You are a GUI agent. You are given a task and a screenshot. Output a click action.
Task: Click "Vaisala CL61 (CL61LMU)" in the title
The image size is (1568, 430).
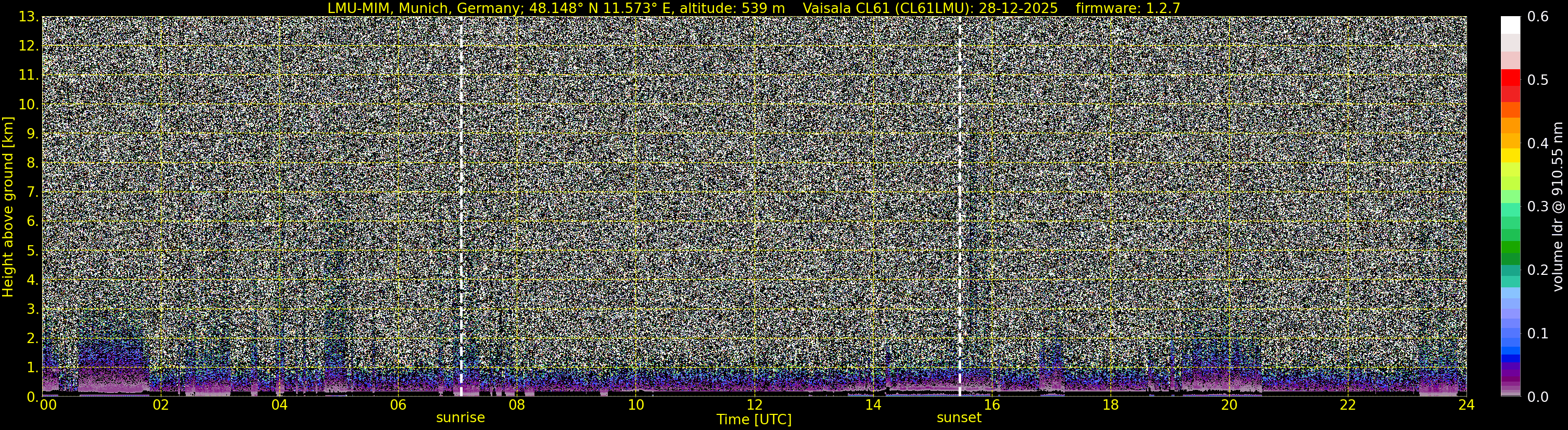point(889,8)
